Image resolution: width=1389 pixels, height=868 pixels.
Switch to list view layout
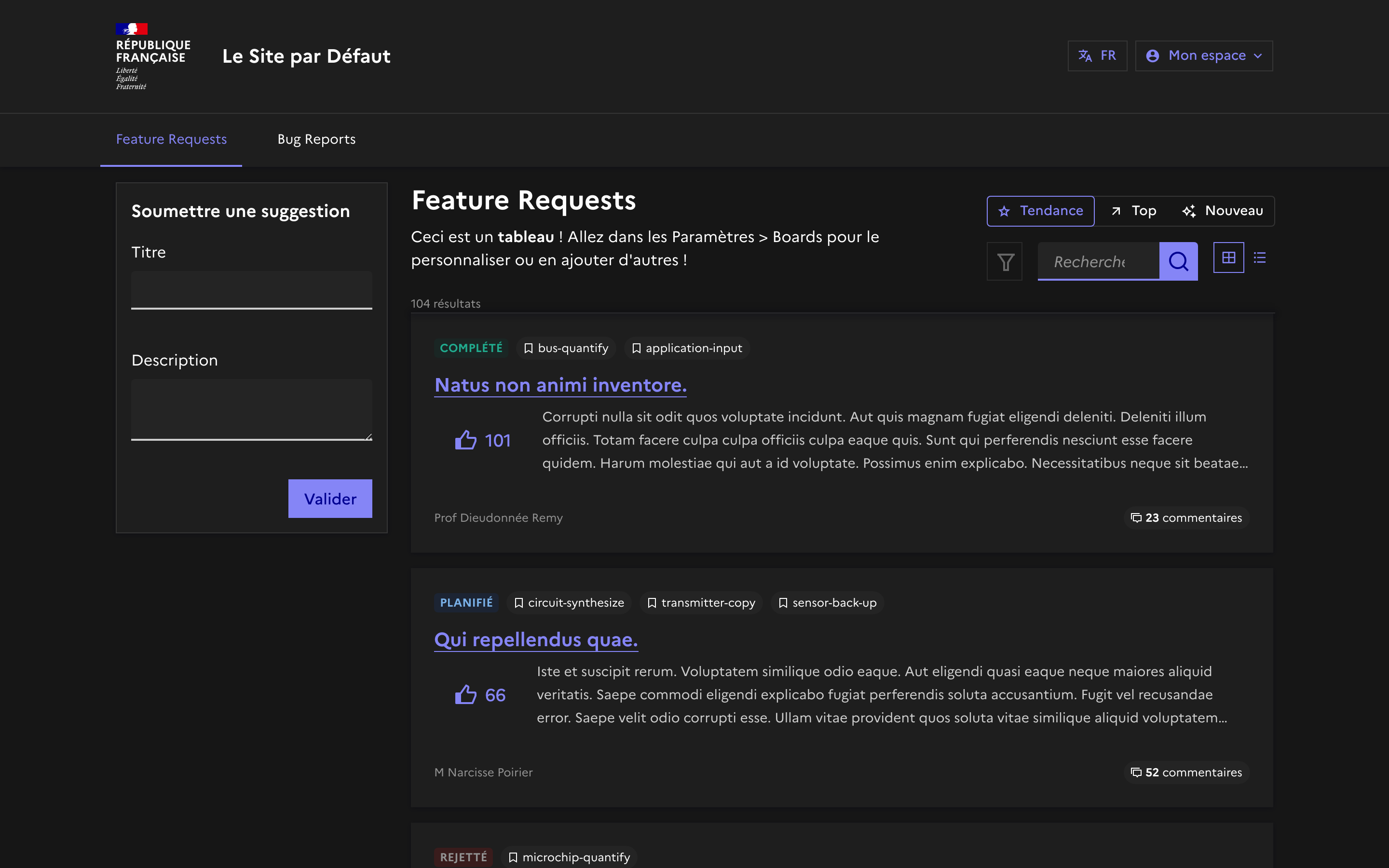click(x=1260, y=258)
